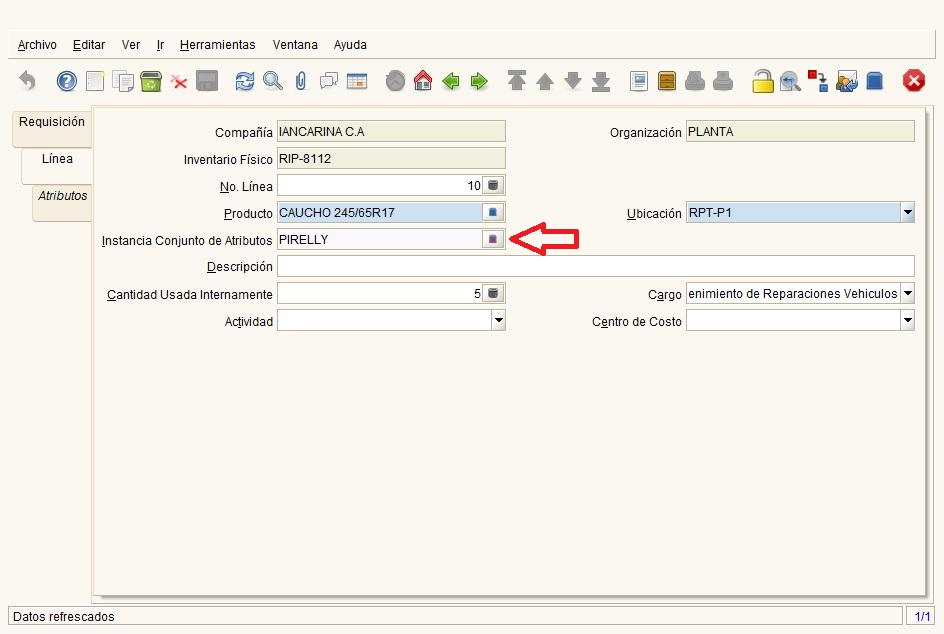This screenshot has width=944, height=634.
Task: Jump to last record icon
Action: pos(601,81)
